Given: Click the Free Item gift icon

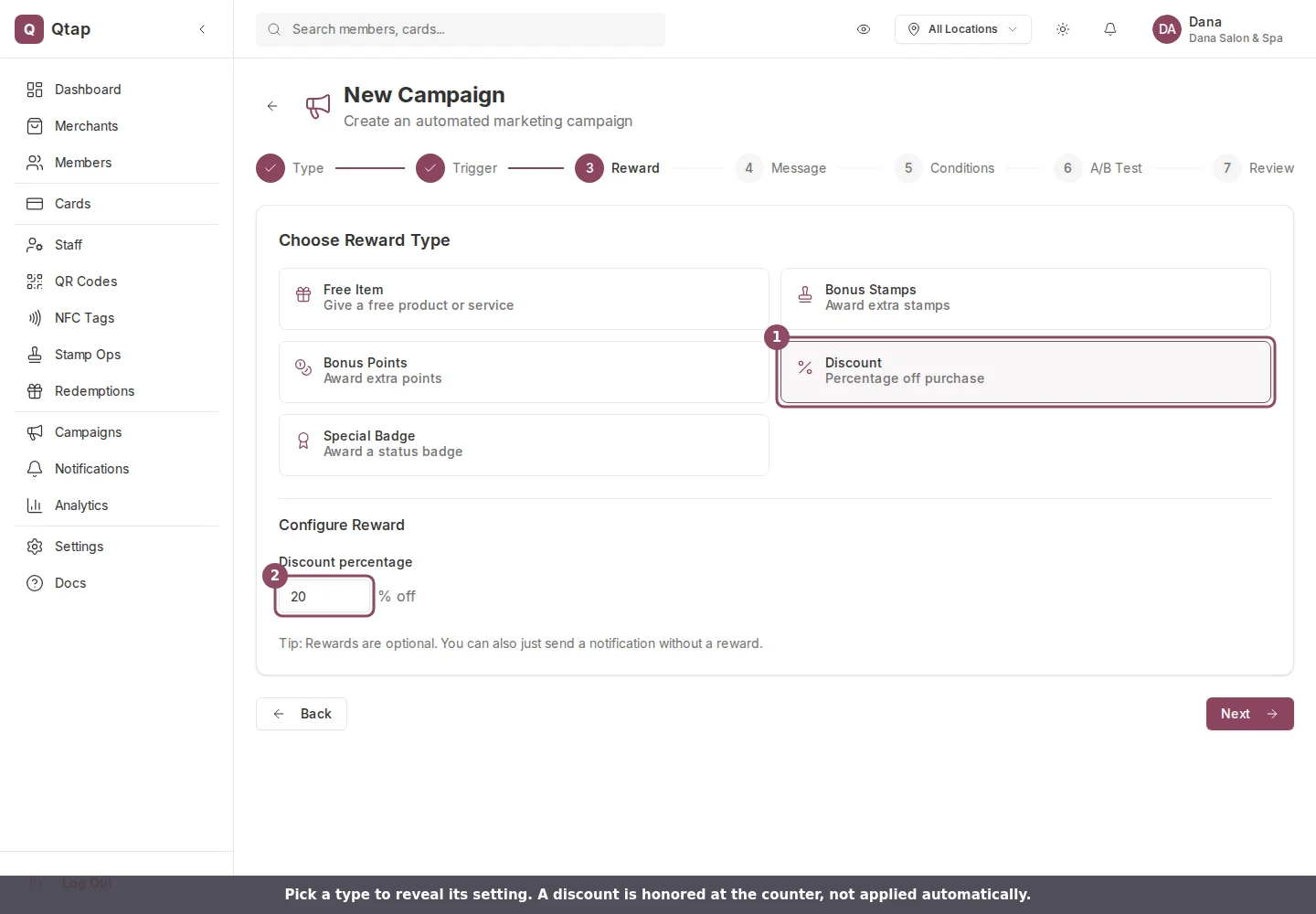Looking at the screenshot, I should pyautogui.click(x=303, y=294).
